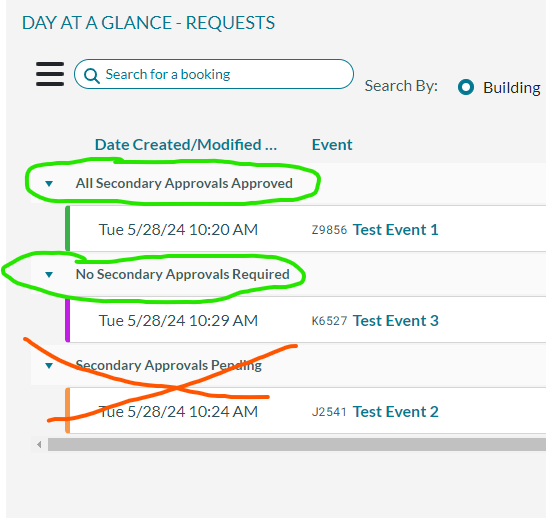Viewport: 546px width, 518px height.
Task: Open the hamburger menu
Action: point(50,74)
